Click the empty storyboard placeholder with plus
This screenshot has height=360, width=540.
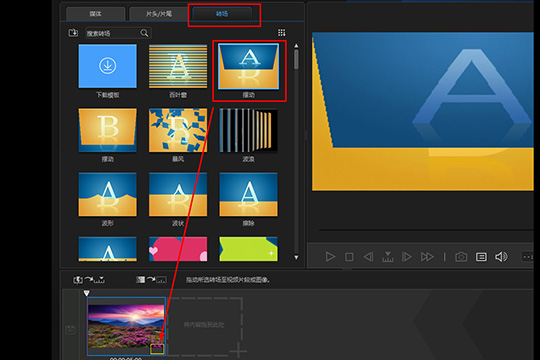(x=205, y=326)
